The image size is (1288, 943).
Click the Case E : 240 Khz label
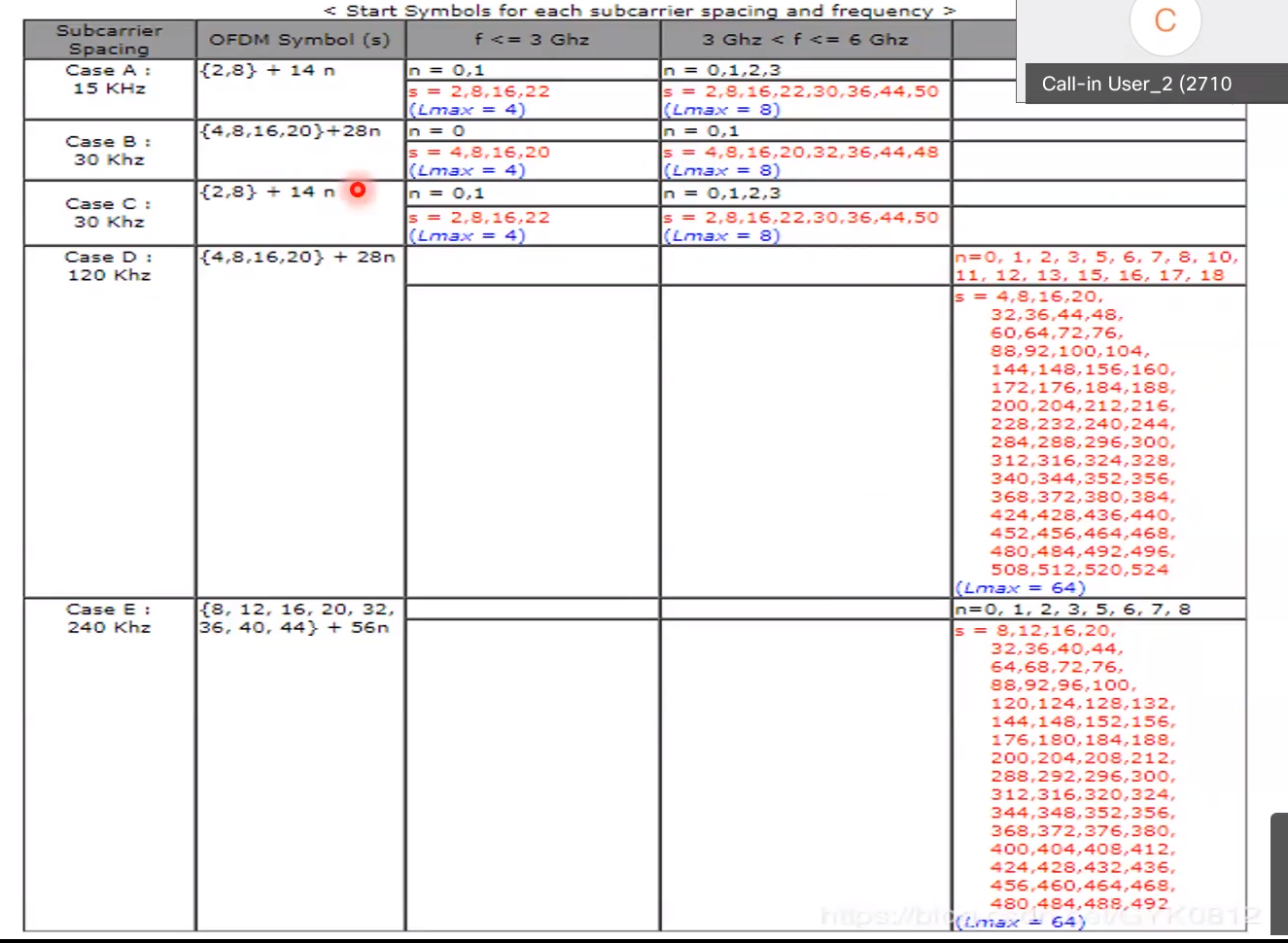[107, 618]
